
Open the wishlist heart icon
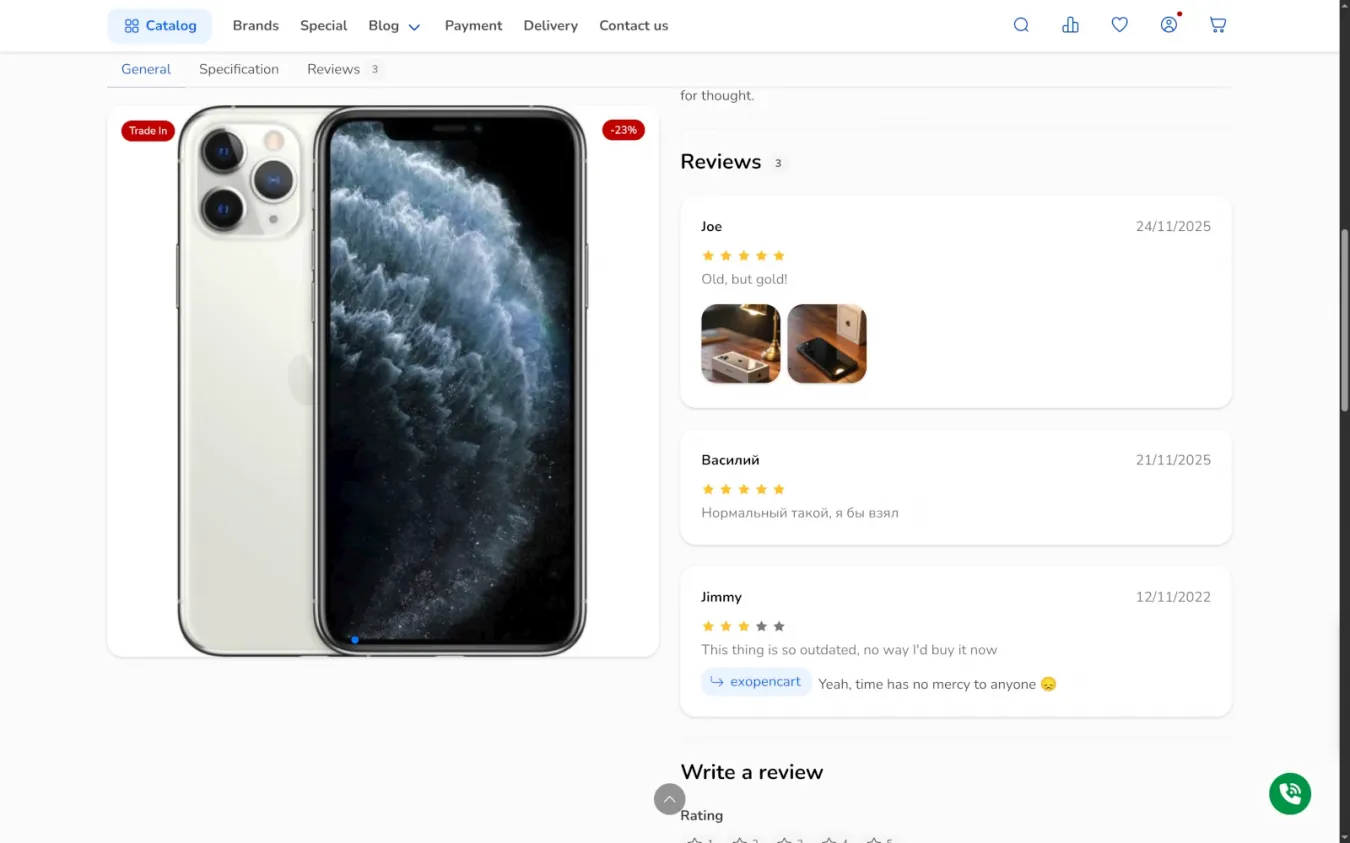[x=1120, y=25]
